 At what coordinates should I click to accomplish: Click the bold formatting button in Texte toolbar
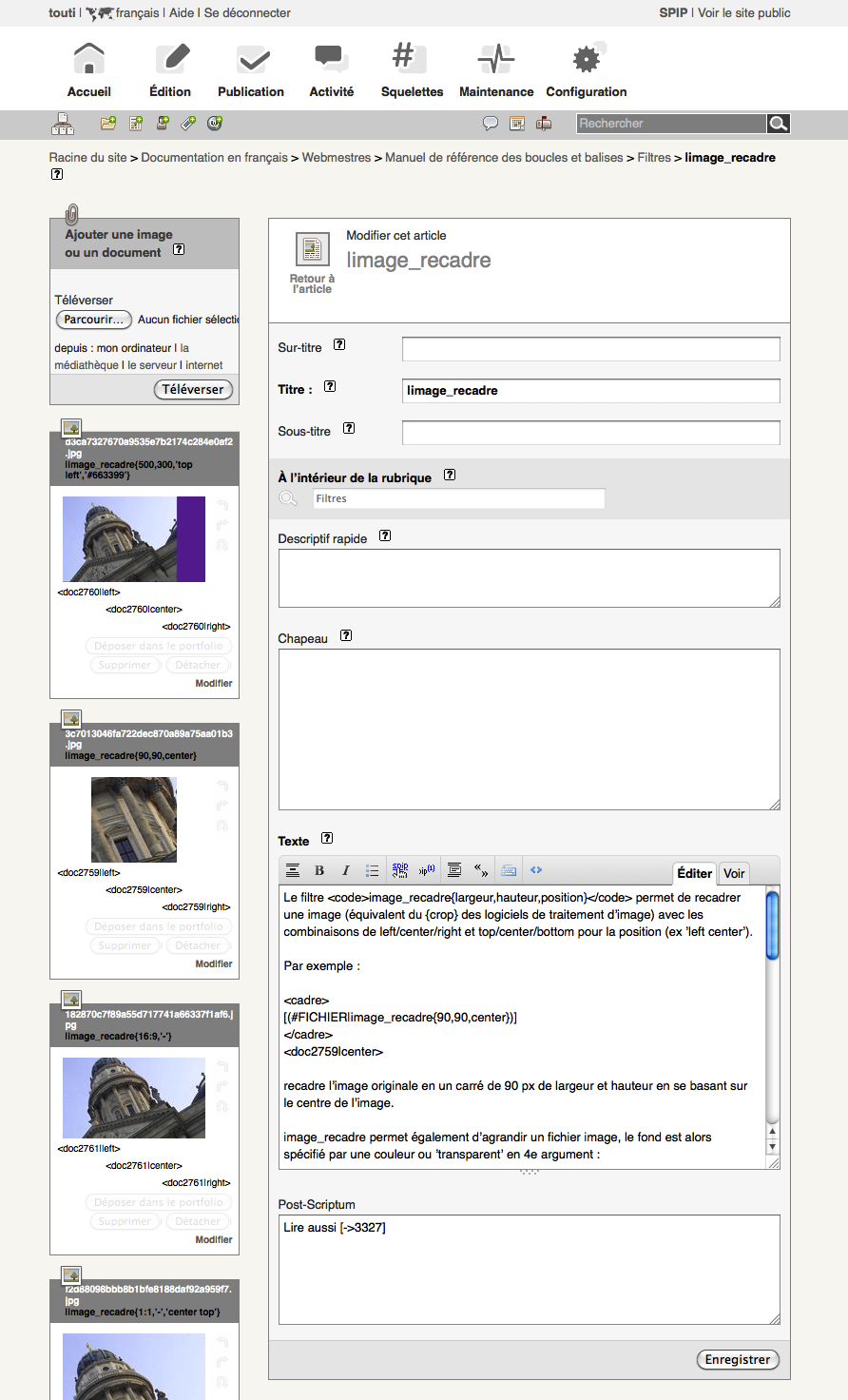[x=319, y=870]
